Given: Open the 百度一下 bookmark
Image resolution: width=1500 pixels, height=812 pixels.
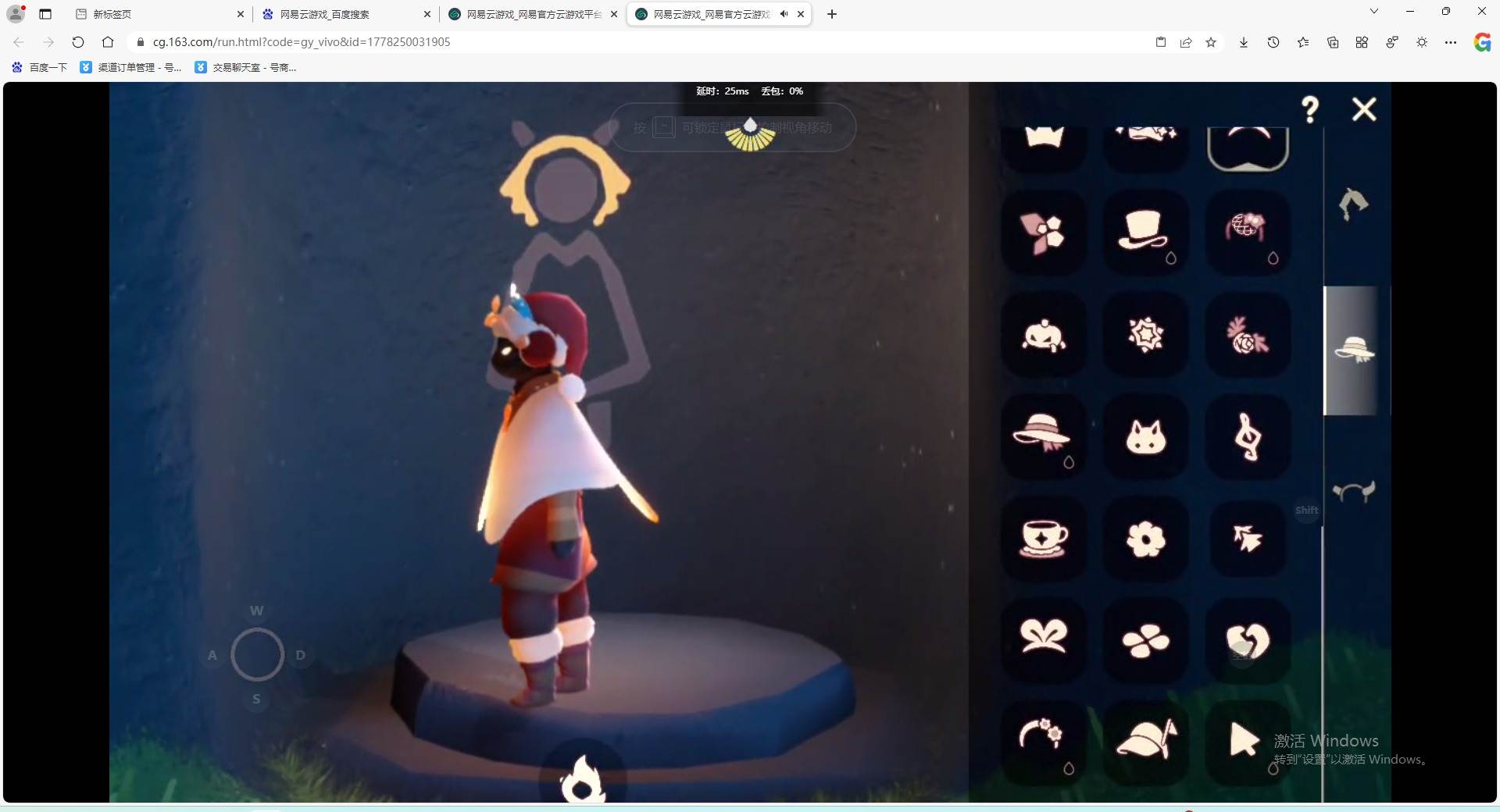Looking at the screenshot, I should click(x=40, y=68).
